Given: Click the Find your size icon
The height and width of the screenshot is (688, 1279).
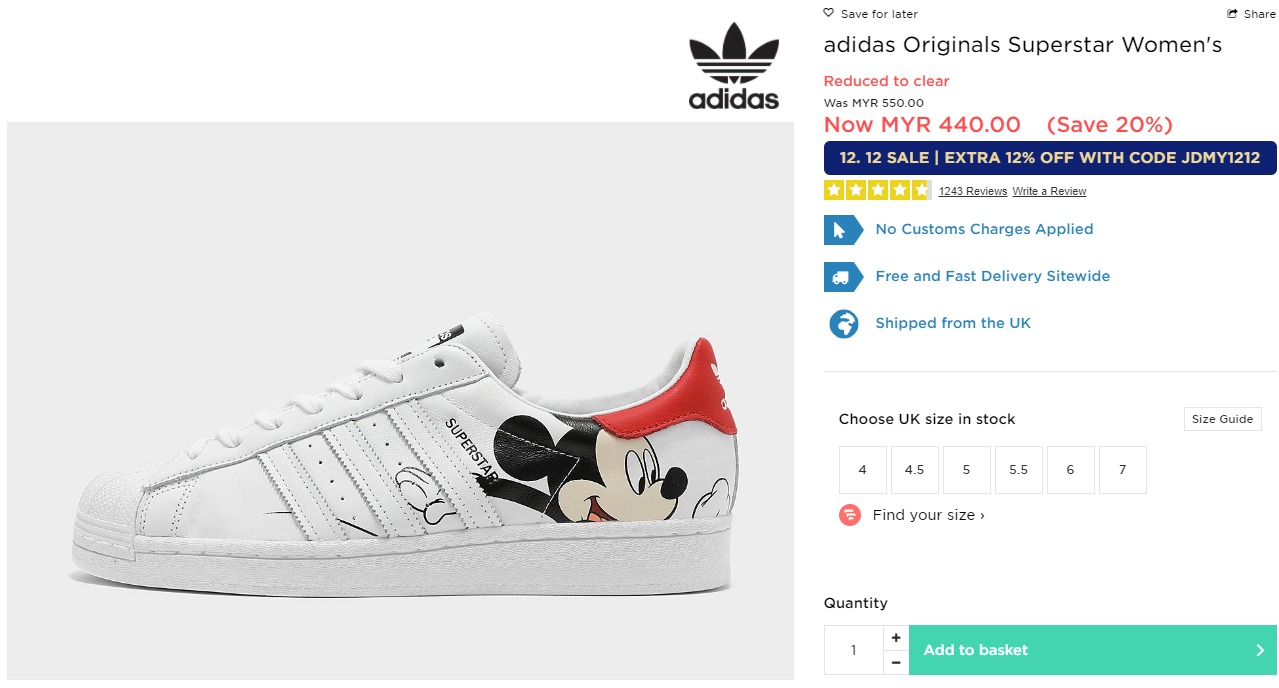Looking at the screenshot, I should click(x=850, y=516).
